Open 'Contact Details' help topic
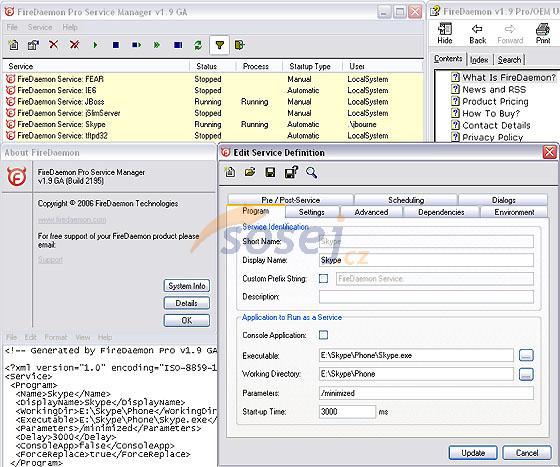Viewport: 560px width, 467px height. [x=496, y=125]
